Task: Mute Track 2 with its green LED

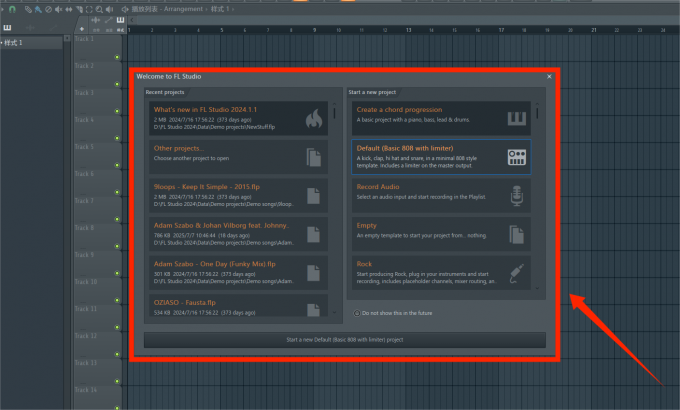Action: pos(117,84)
